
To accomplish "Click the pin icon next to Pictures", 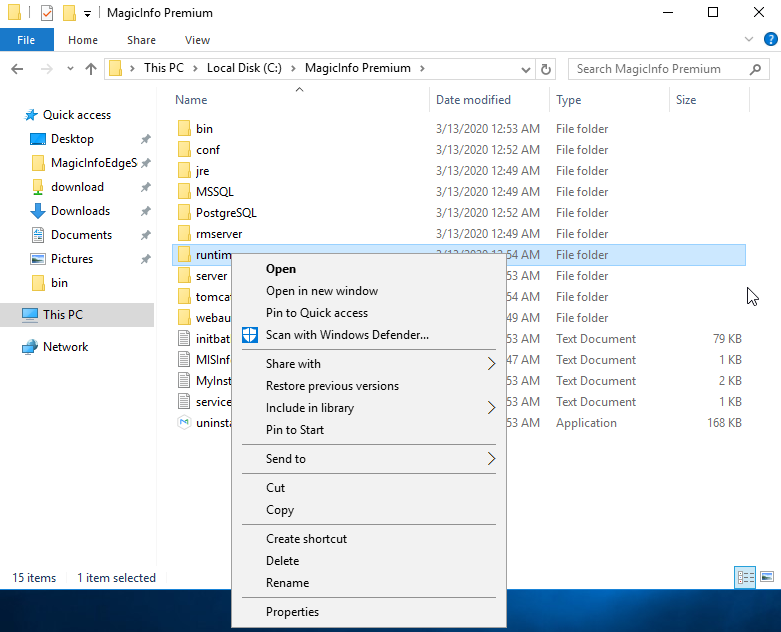I will click(145, 258).
